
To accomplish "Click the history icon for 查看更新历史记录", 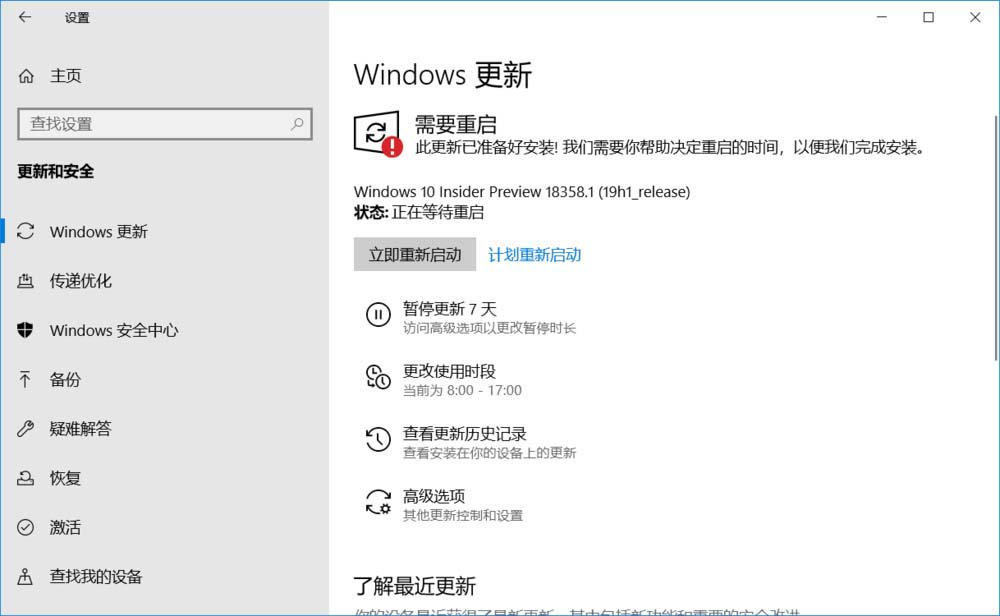I will (378, 439).
